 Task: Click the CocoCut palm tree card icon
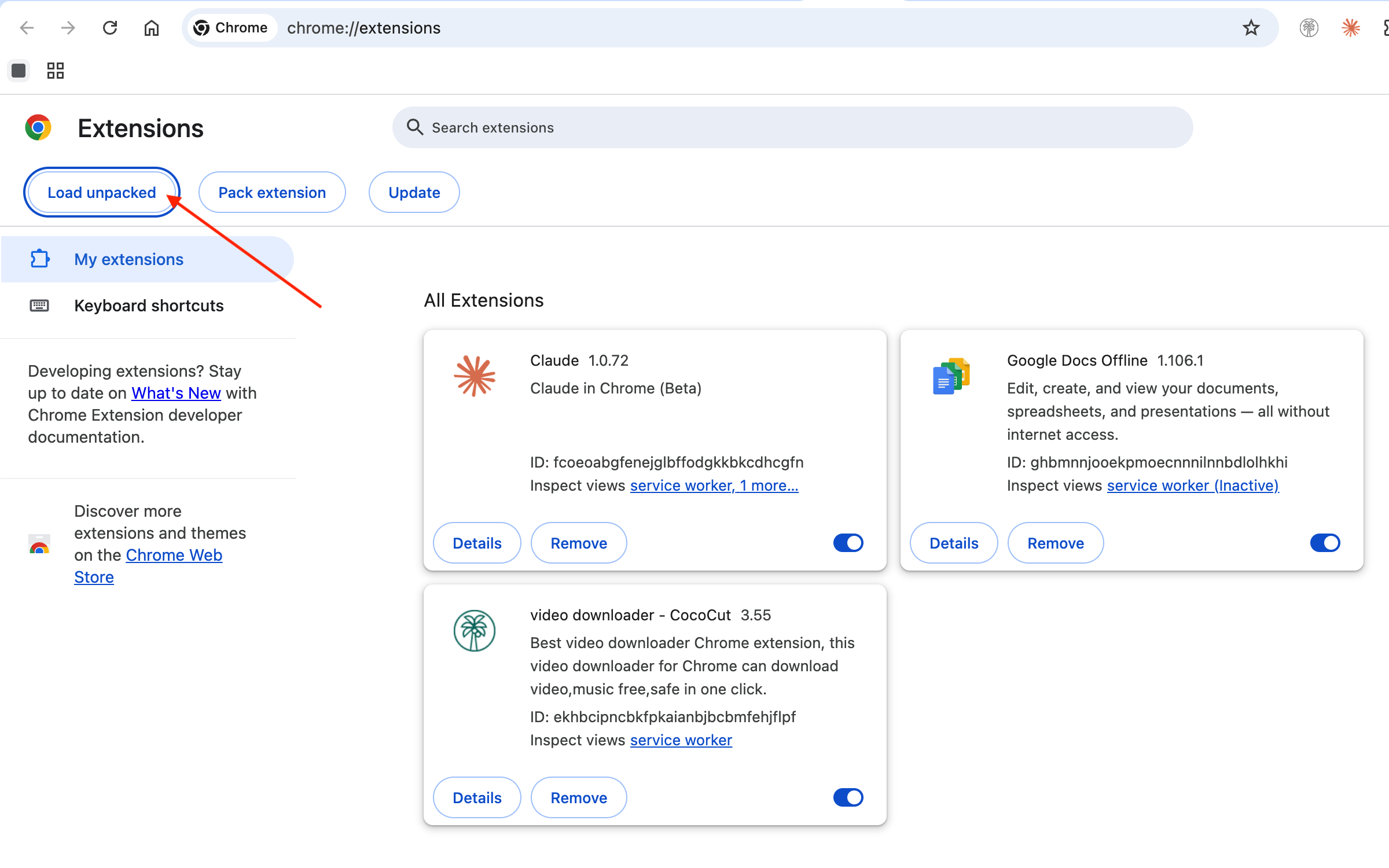[x=475, y=631]
